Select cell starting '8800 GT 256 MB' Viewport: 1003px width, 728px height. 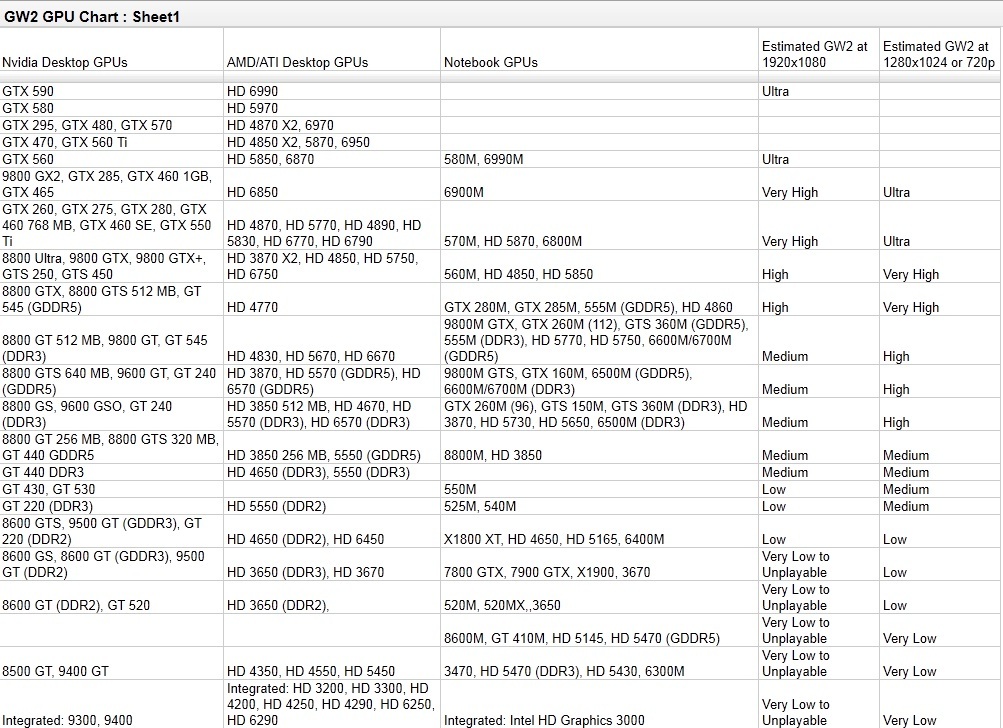coord(111,447)
